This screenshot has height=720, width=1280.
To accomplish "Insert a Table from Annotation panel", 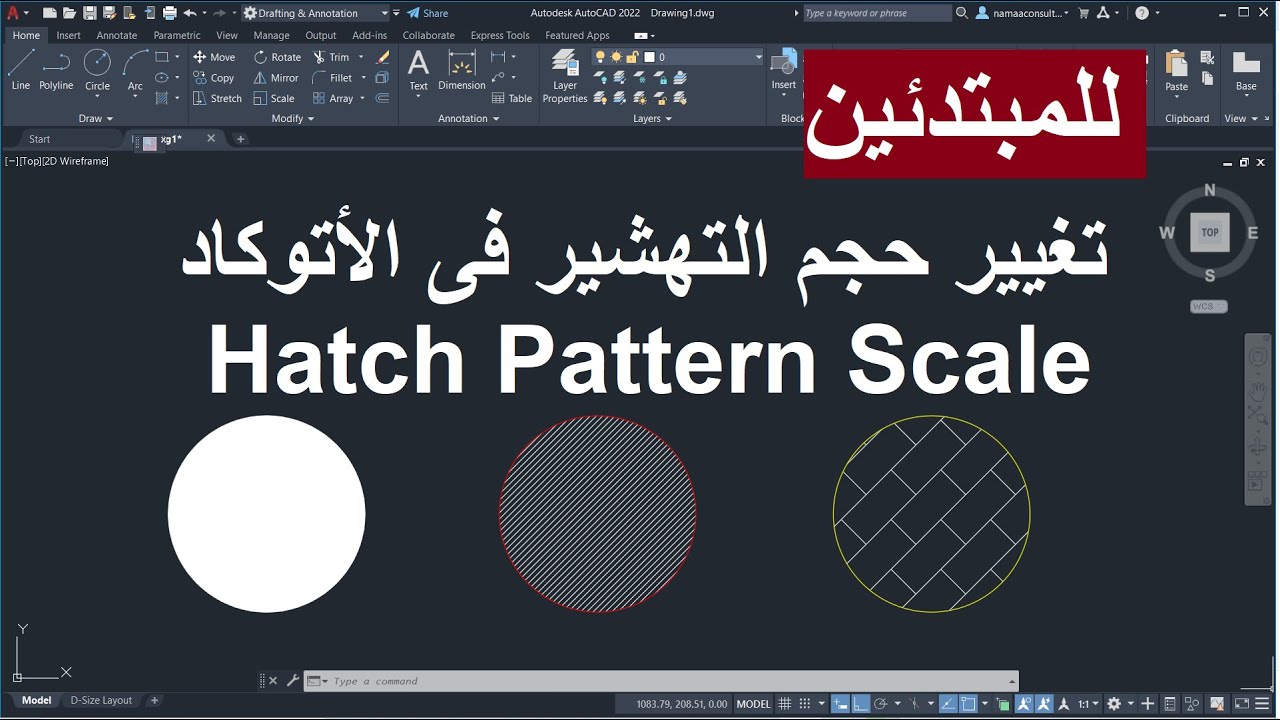I will (x=512, y=98).
